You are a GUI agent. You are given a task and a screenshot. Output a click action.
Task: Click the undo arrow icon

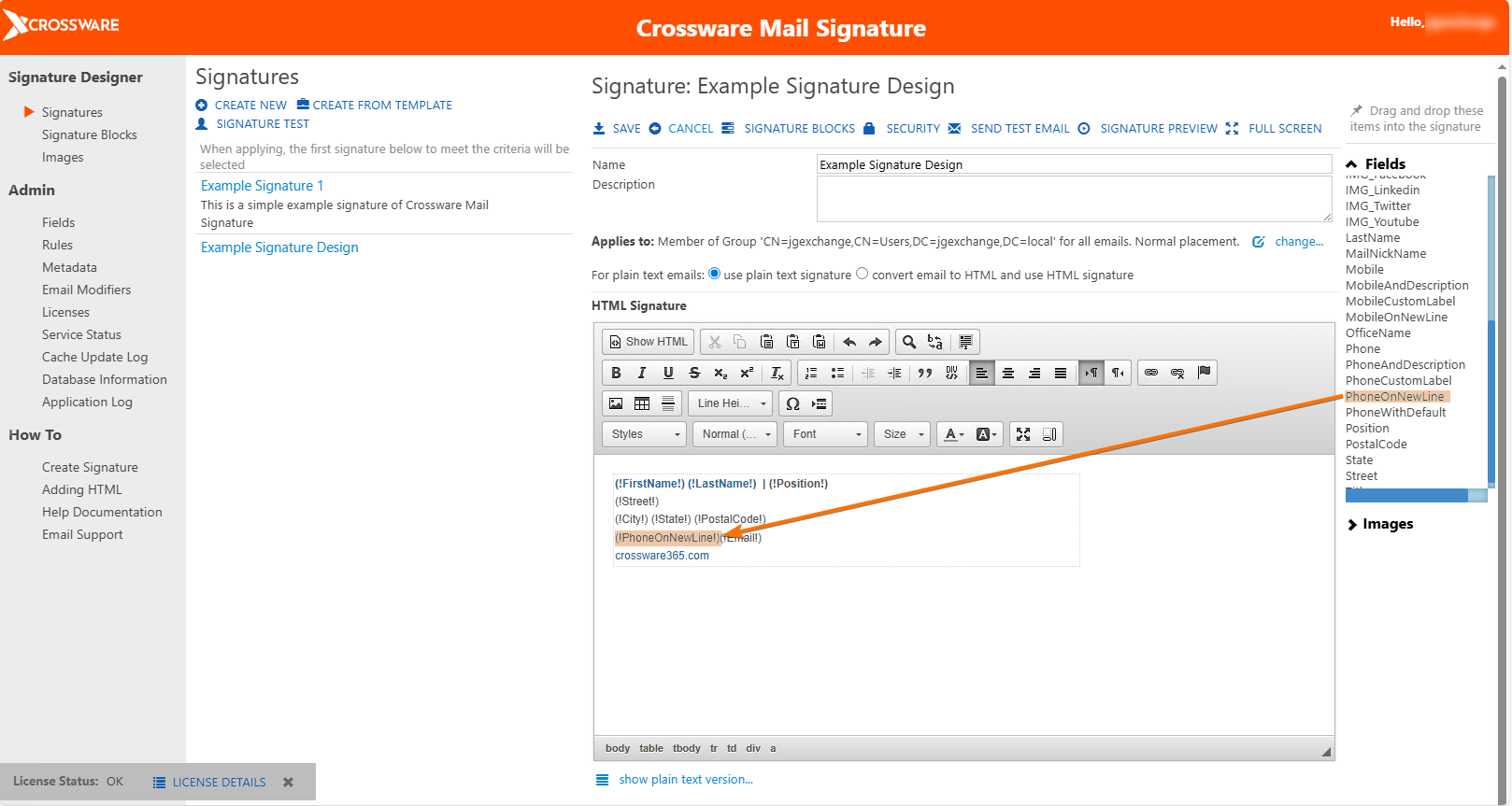click(x=849, y=342)
